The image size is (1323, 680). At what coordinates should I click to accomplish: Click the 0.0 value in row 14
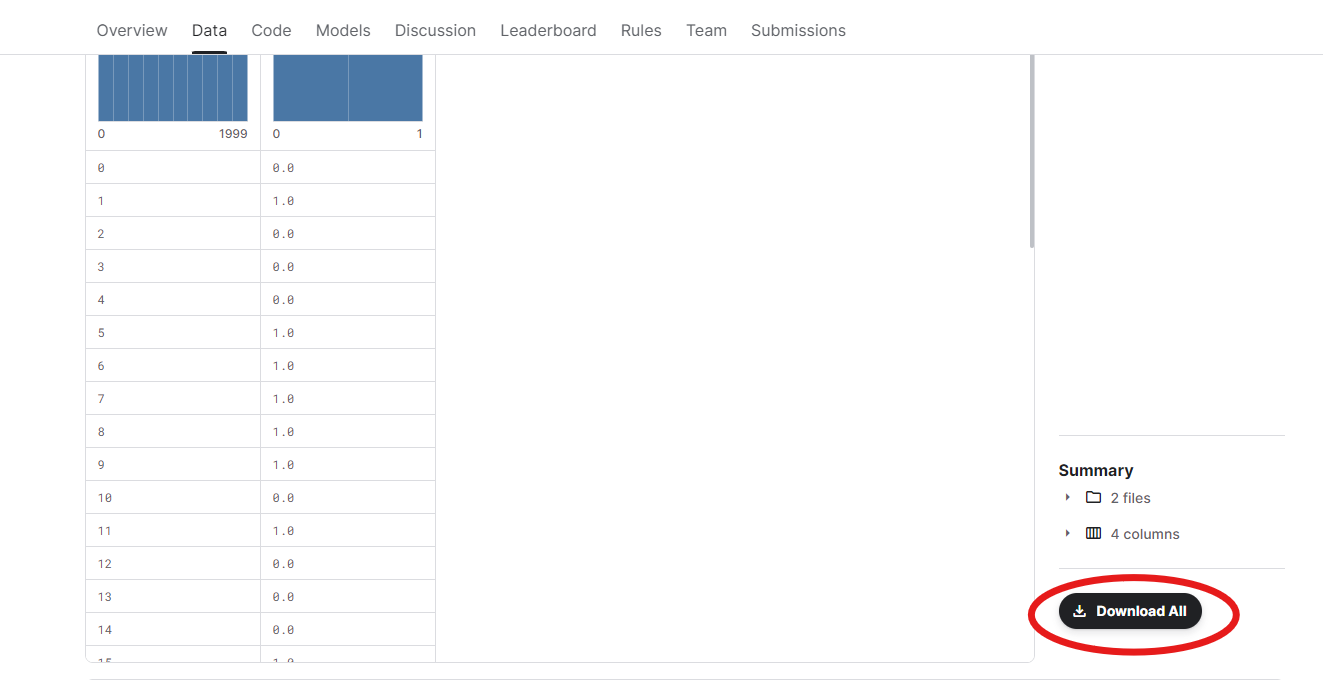pyautogui.click(x=283, y=630)
